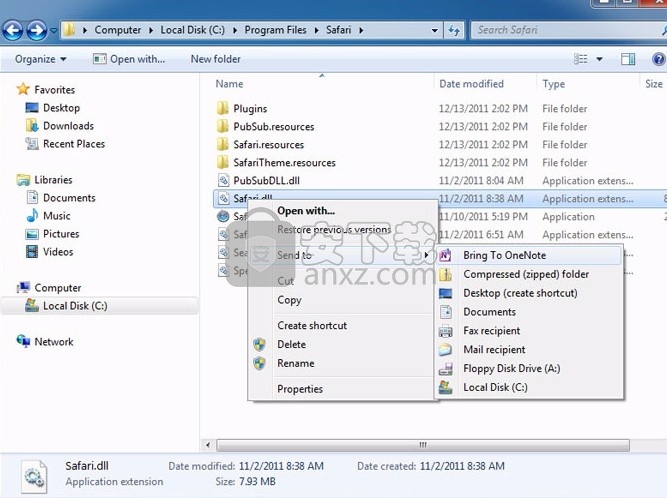Viewport: 667px width, 498px height.
Task: Click Program Files in the breadcrumb
Action: pos(275,30)
